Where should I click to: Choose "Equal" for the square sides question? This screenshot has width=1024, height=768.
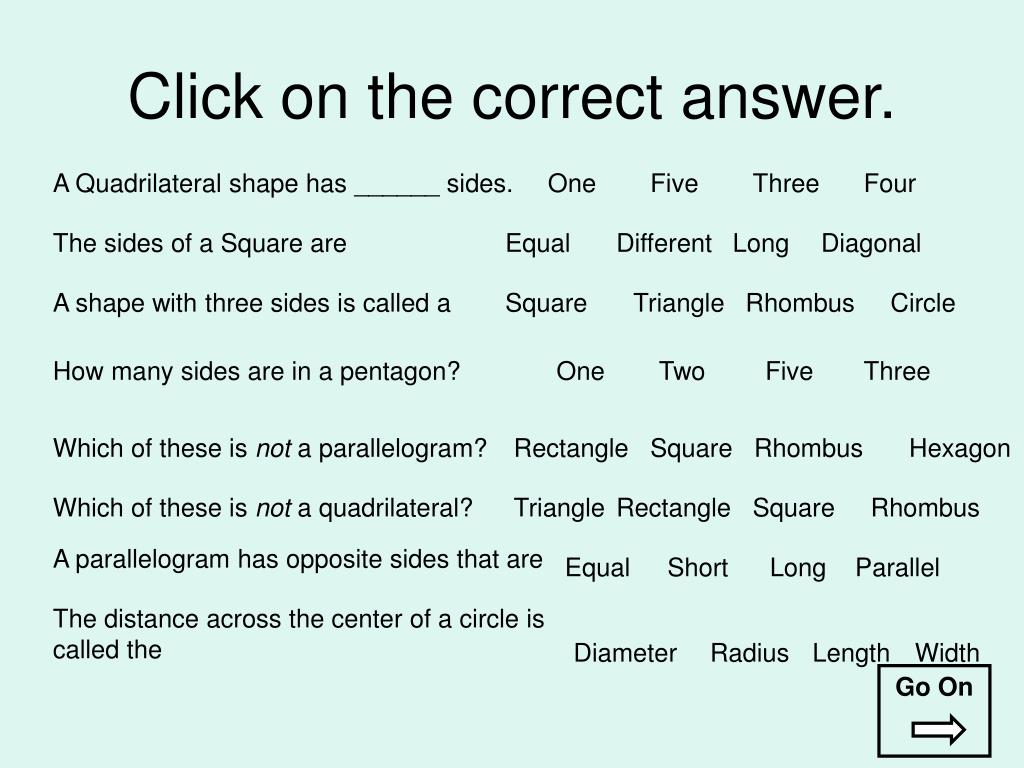[537, 244]
